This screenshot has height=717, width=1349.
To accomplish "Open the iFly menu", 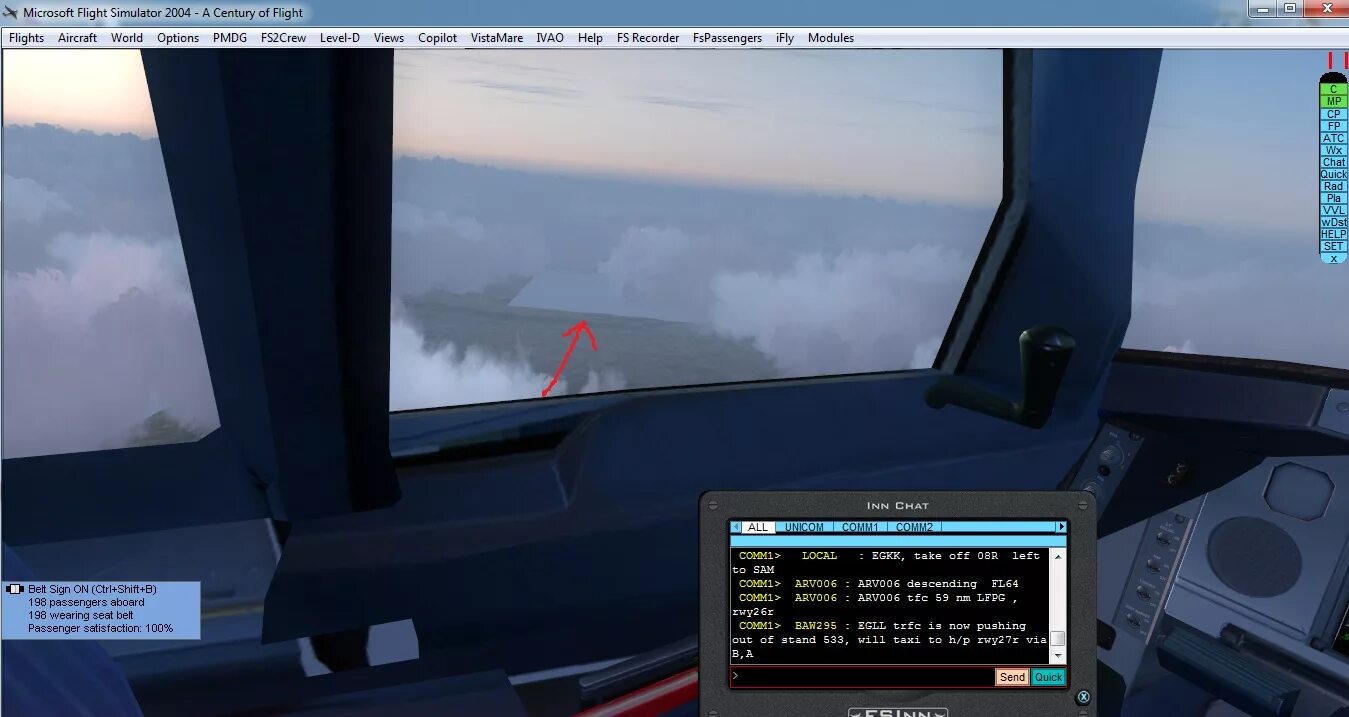I will click(785, 38).
